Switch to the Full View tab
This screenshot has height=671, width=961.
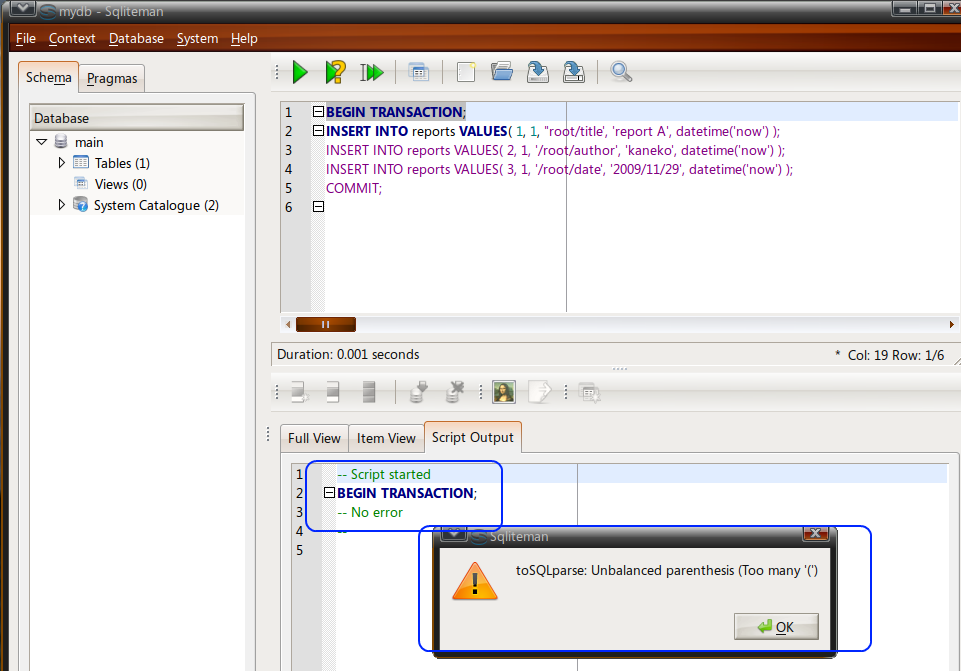pos(314,438)
